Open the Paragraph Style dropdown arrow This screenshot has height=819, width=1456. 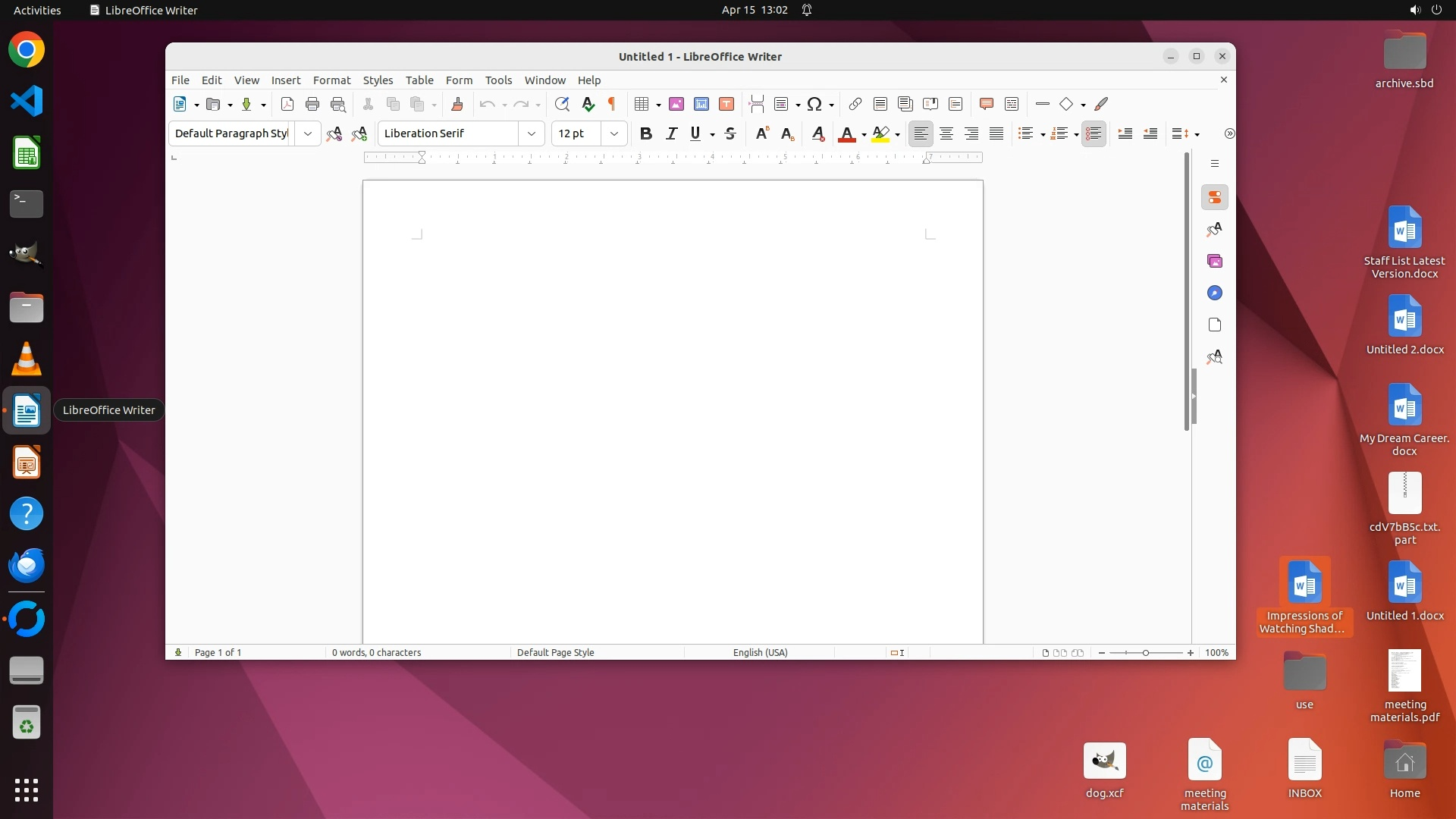[307, 133]
